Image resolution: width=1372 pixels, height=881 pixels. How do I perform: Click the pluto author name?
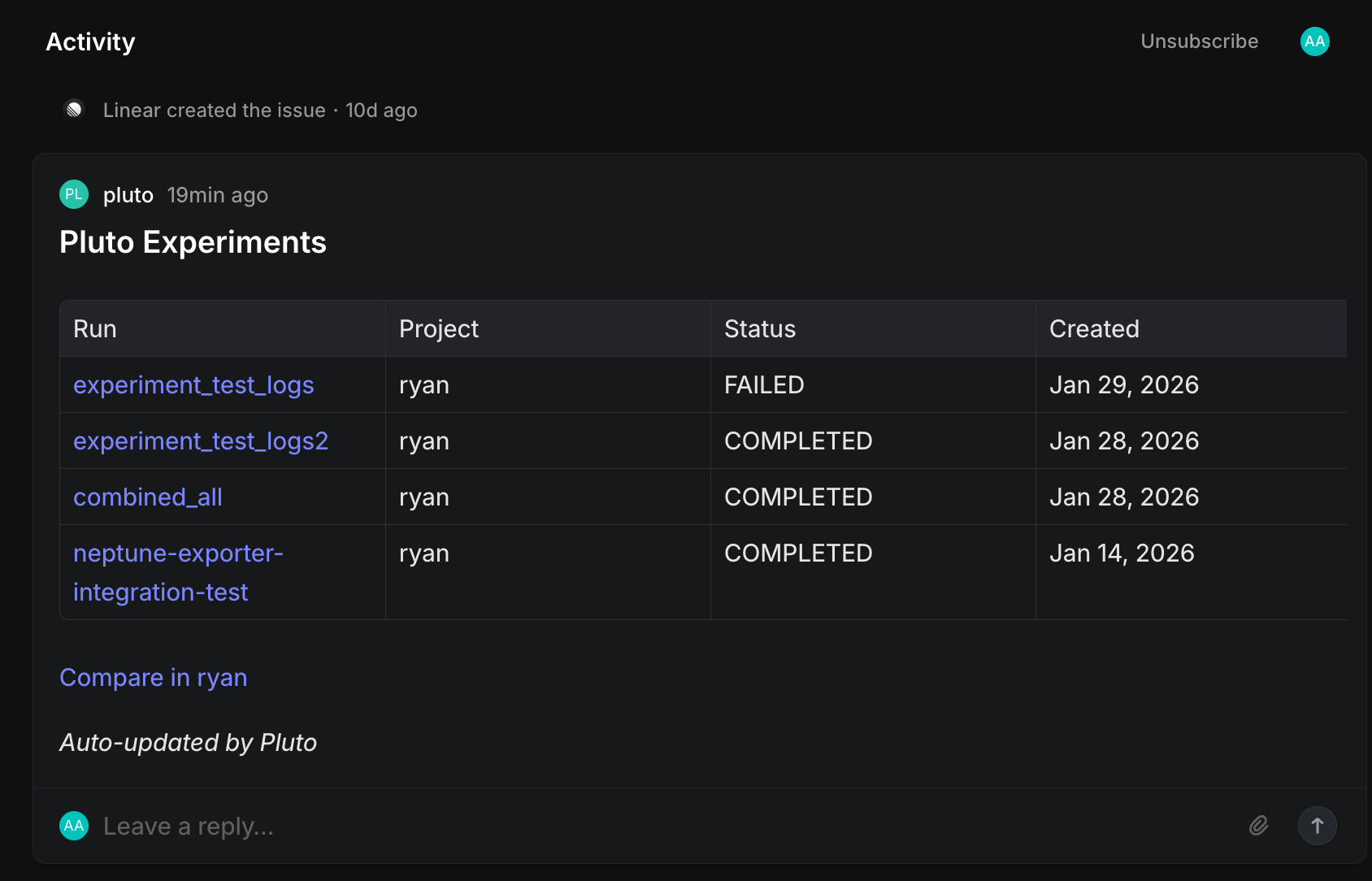[x=128, y=195]
